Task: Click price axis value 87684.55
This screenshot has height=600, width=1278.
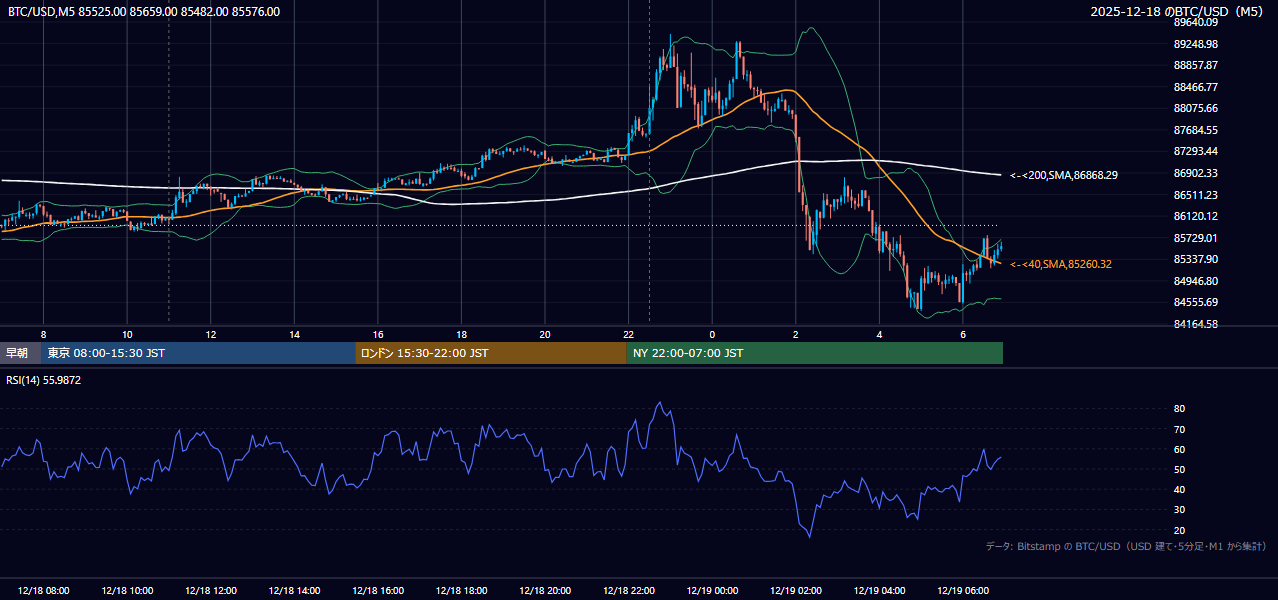Action: (x=1196, y=130)
